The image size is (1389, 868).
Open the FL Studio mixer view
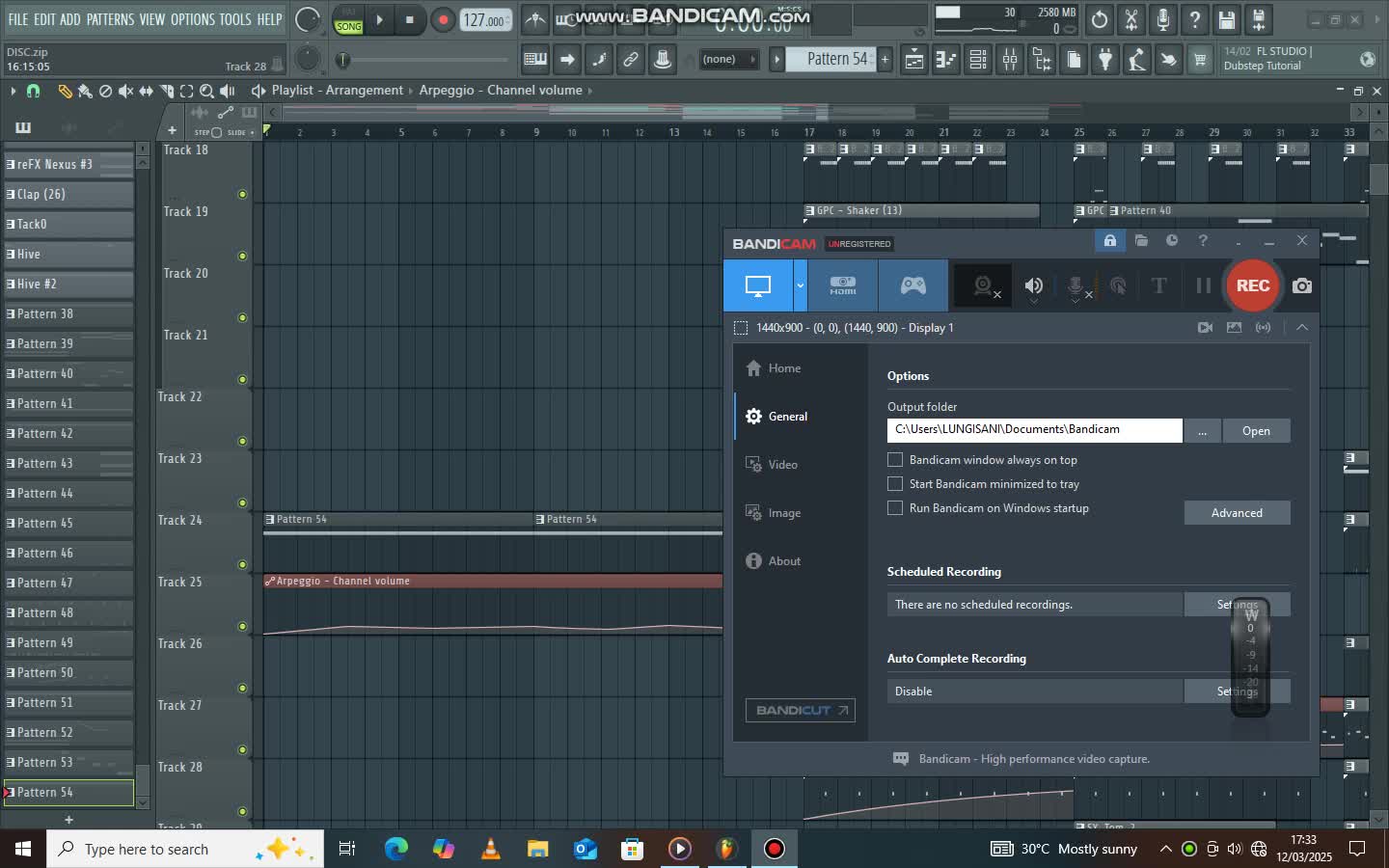coord(1010,60)
